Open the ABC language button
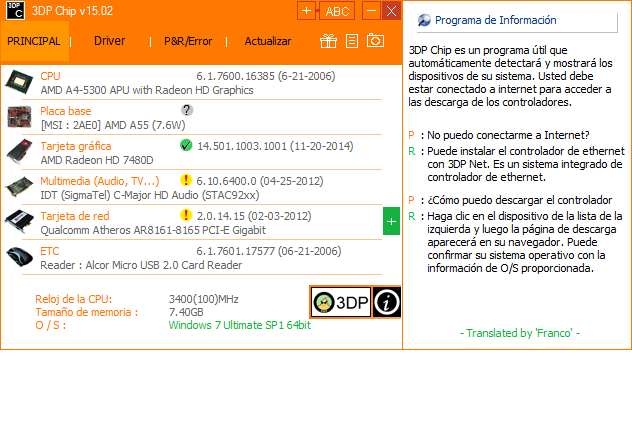 (337, 11)
